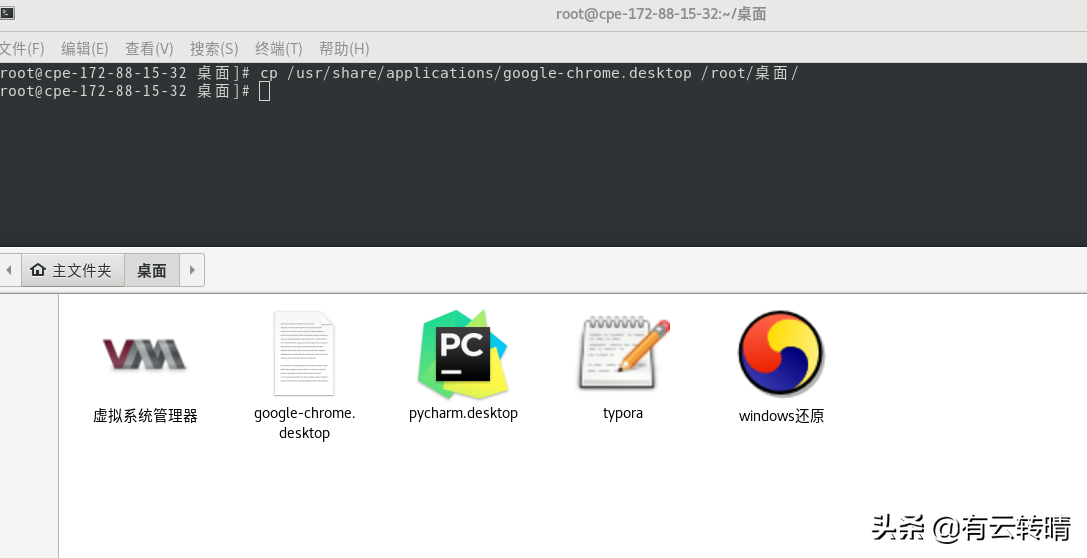Open the 编辑(E) menu
Screen dimensions: 1087x558
pos(84,48)
